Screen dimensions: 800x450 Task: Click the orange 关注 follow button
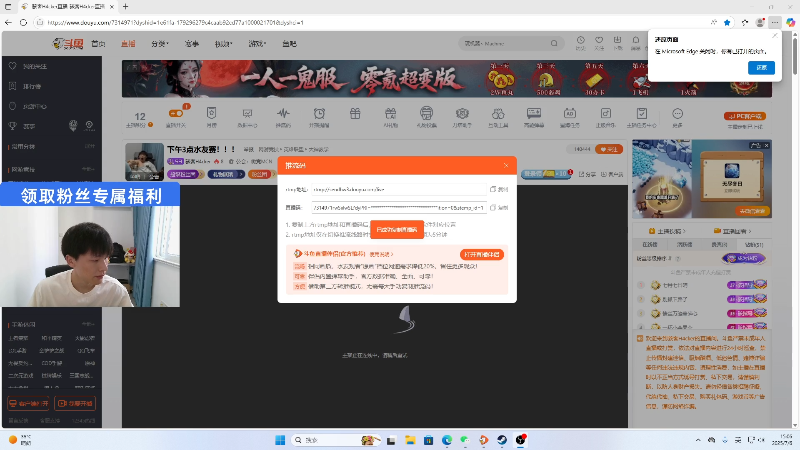tap(609, 149)
